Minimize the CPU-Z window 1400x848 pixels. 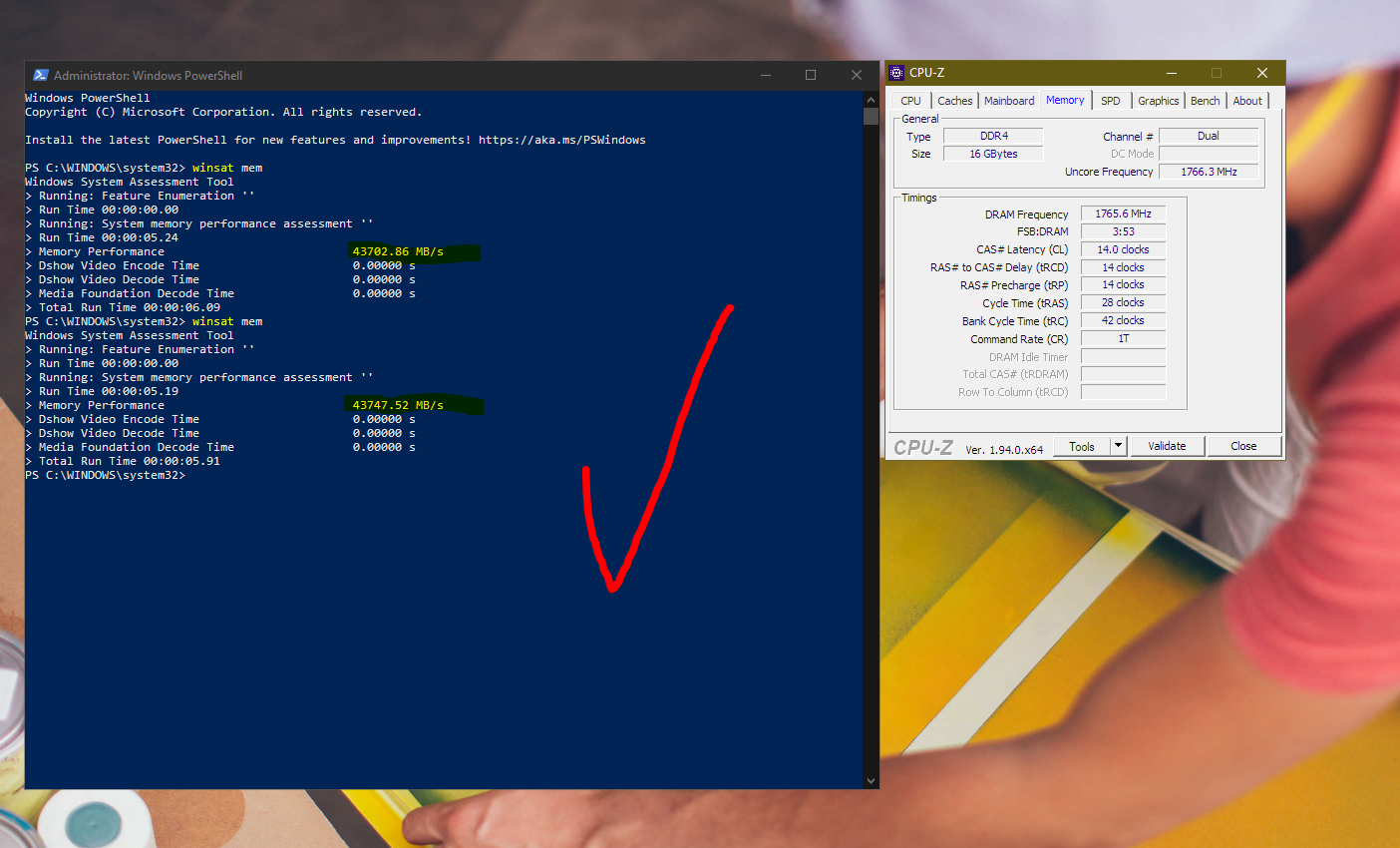click(x=1172, y=73)
